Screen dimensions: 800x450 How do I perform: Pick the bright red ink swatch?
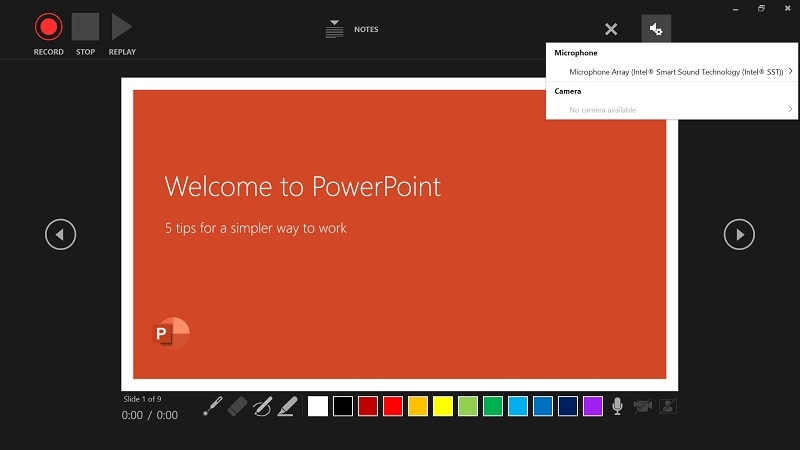point(392,406)
